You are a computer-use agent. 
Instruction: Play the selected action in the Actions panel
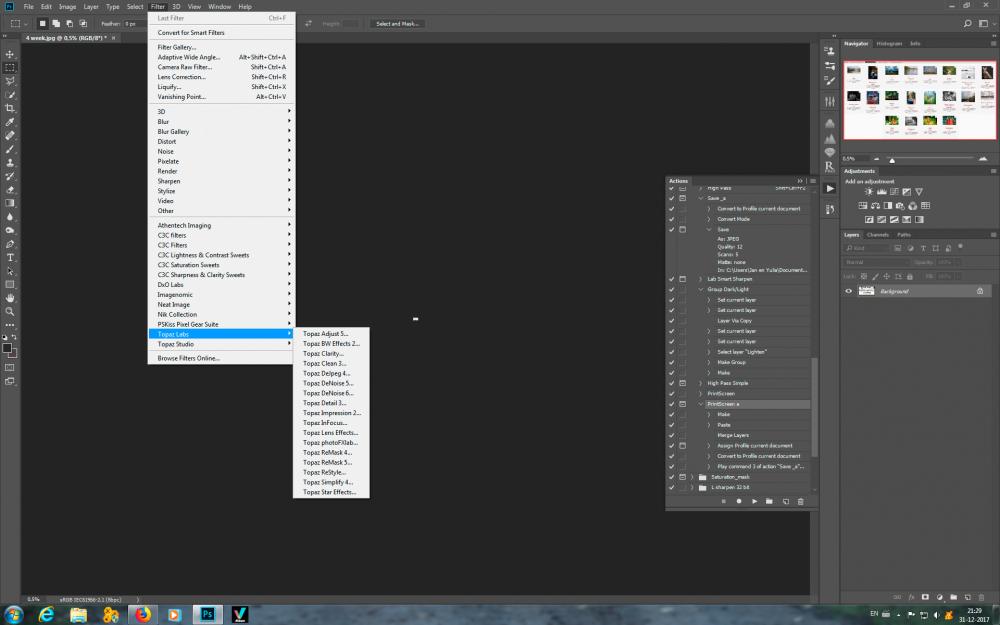[754, 501]
